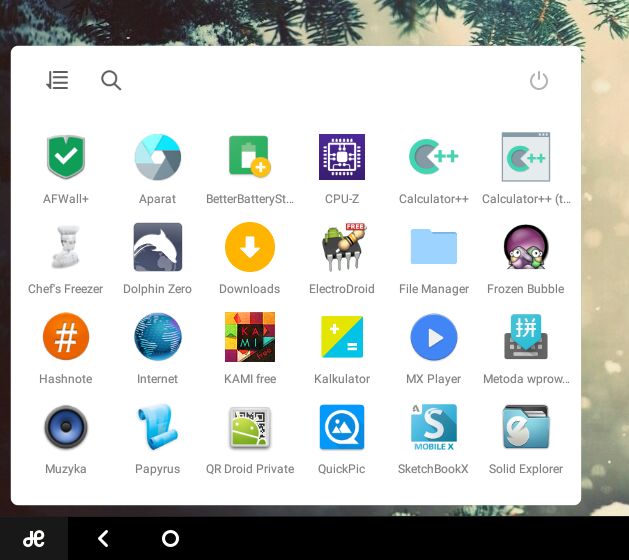Open BetterBatteryStats app icon
The width and height of the screenshot is (629, 560).
(x=250, y=157)
